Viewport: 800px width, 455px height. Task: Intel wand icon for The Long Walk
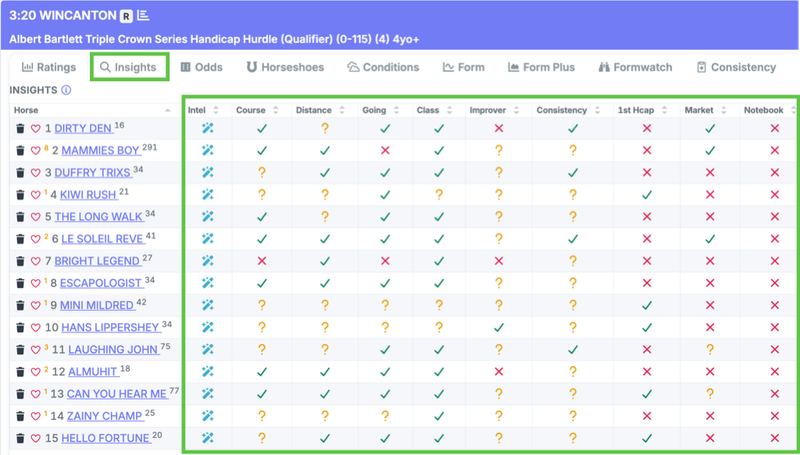click(x=208, y=216)
